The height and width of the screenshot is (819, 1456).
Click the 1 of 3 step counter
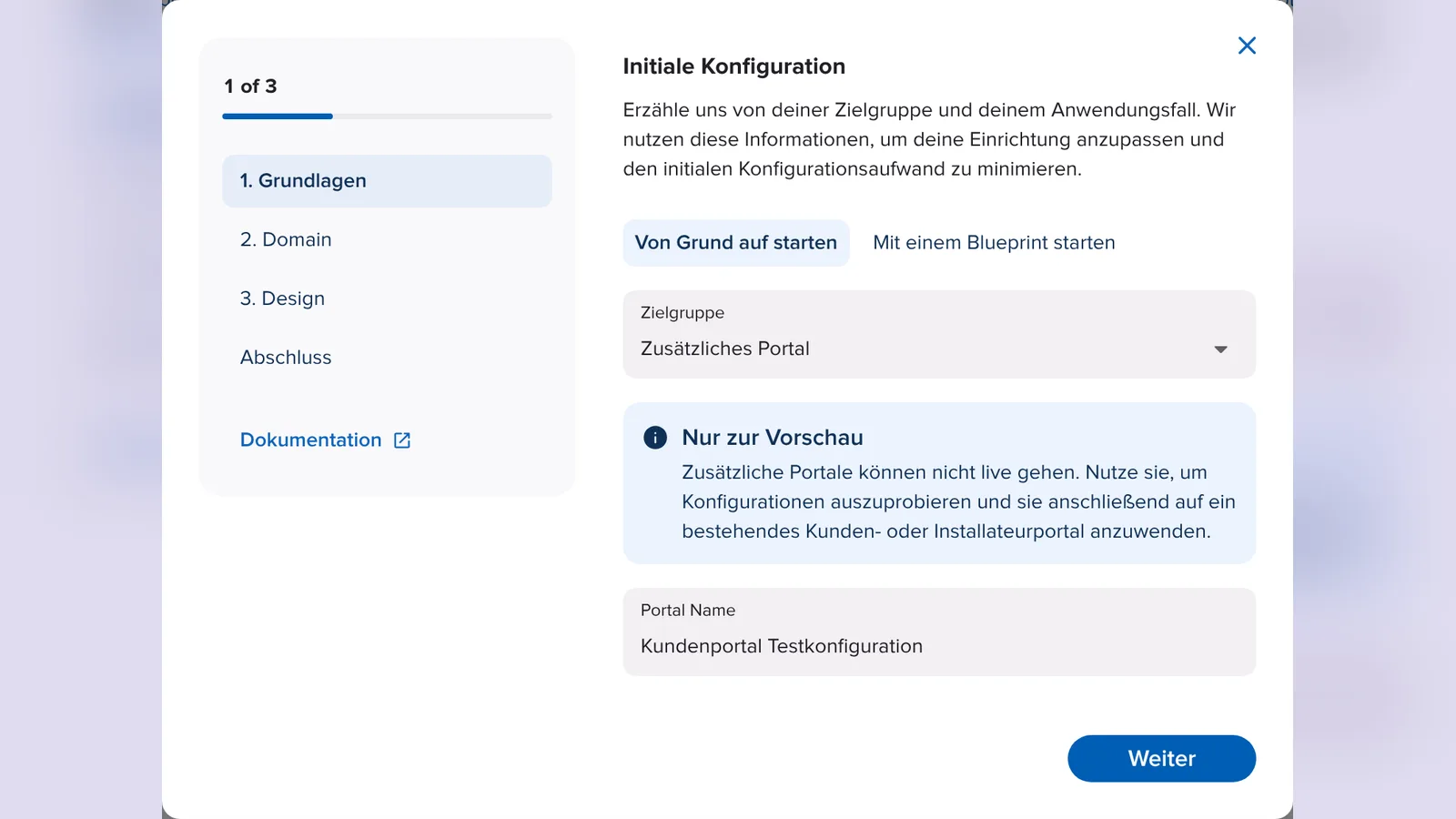point(250,86)
